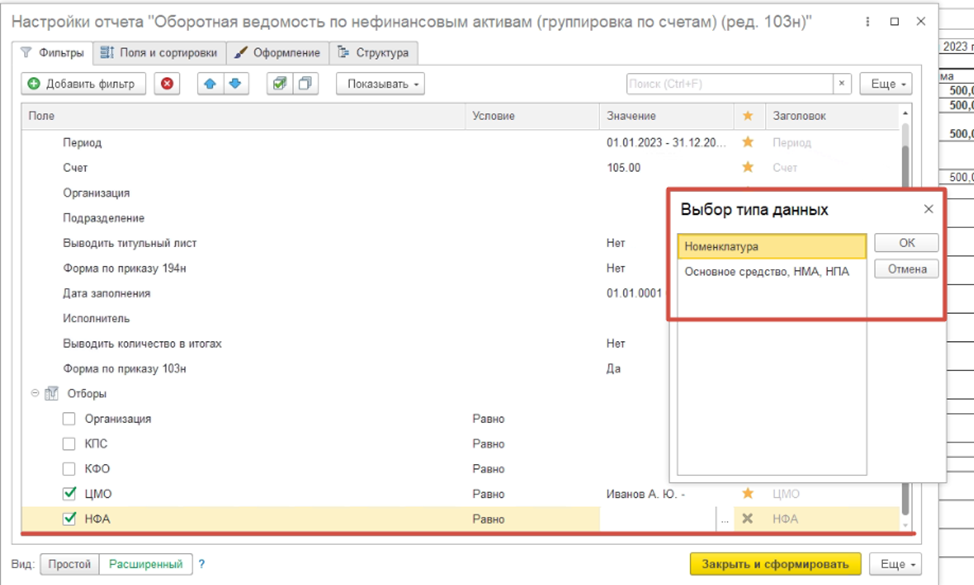Open Показывать dropdown
The width and height of the screenshot is (974, 585).
(x=380, y=84)
